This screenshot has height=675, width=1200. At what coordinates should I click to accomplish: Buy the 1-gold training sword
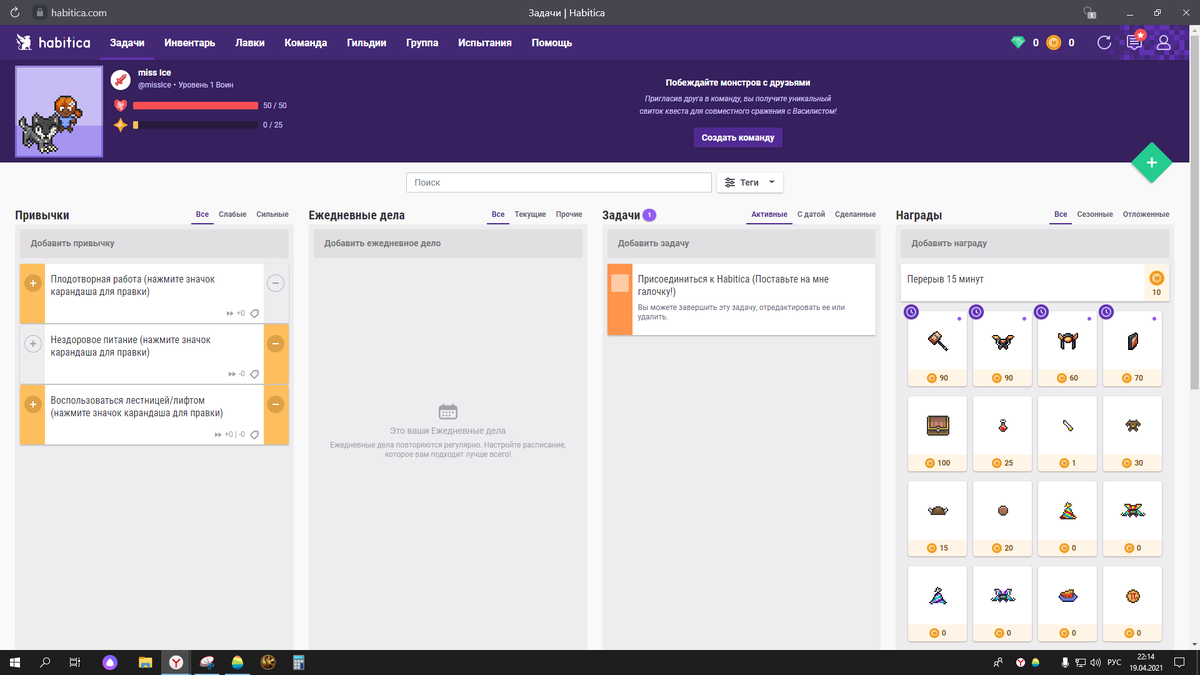click(1068, 434)
